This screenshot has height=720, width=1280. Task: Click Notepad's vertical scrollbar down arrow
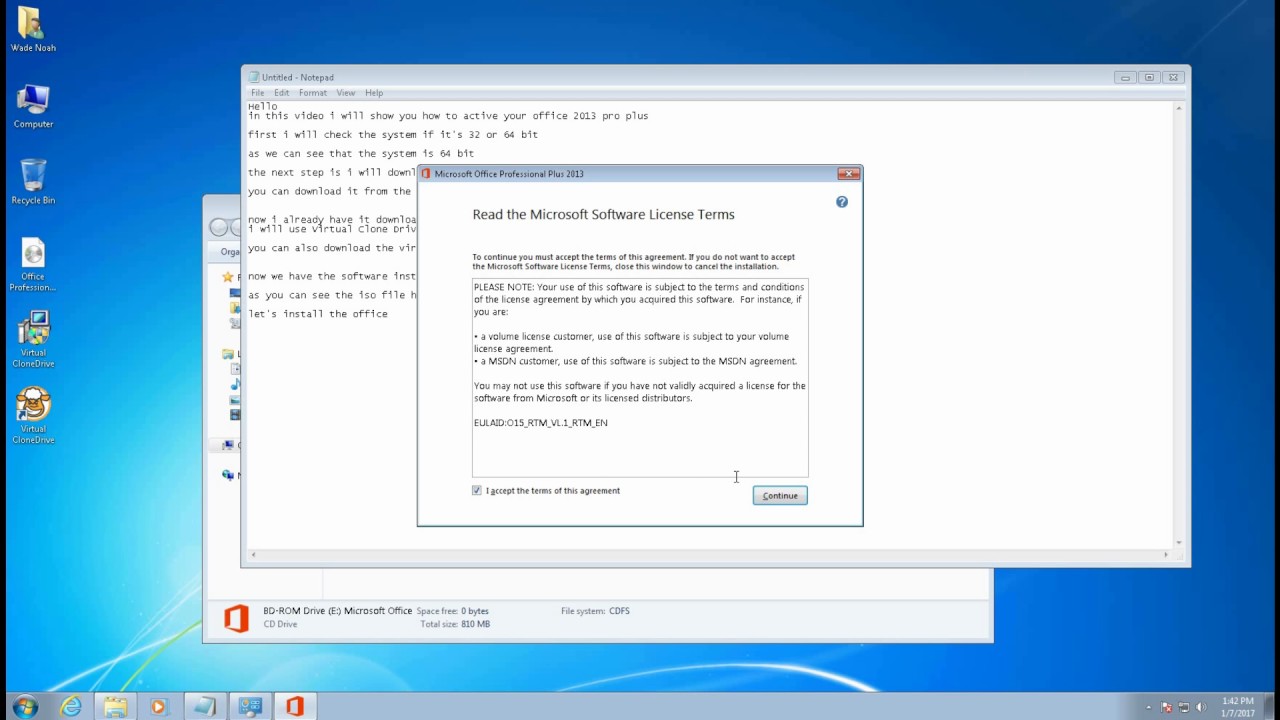coord(1180,542)
